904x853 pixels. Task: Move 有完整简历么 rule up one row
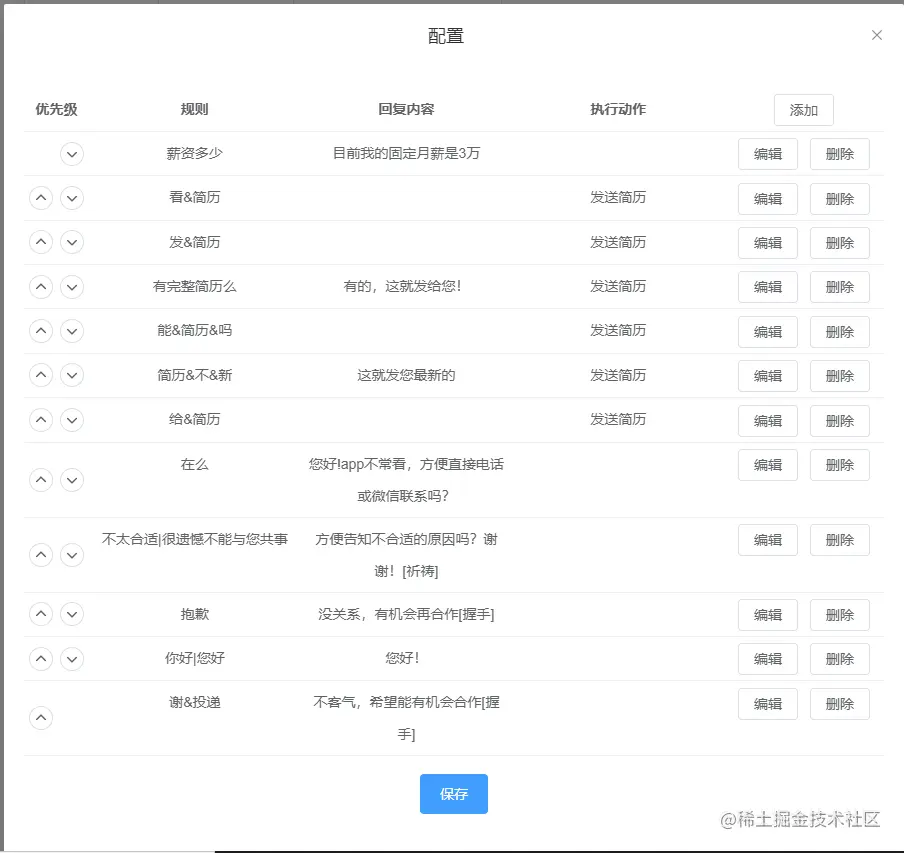(41, 286)
